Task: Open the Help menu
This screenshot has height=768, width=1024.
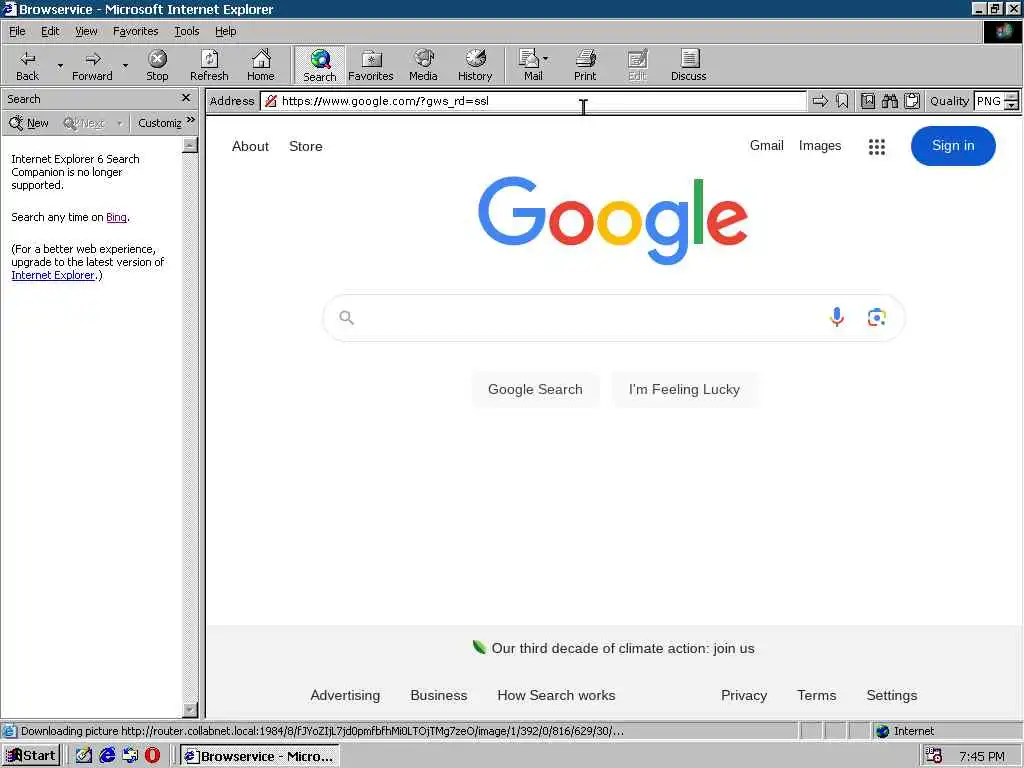Action: (225, 31)
